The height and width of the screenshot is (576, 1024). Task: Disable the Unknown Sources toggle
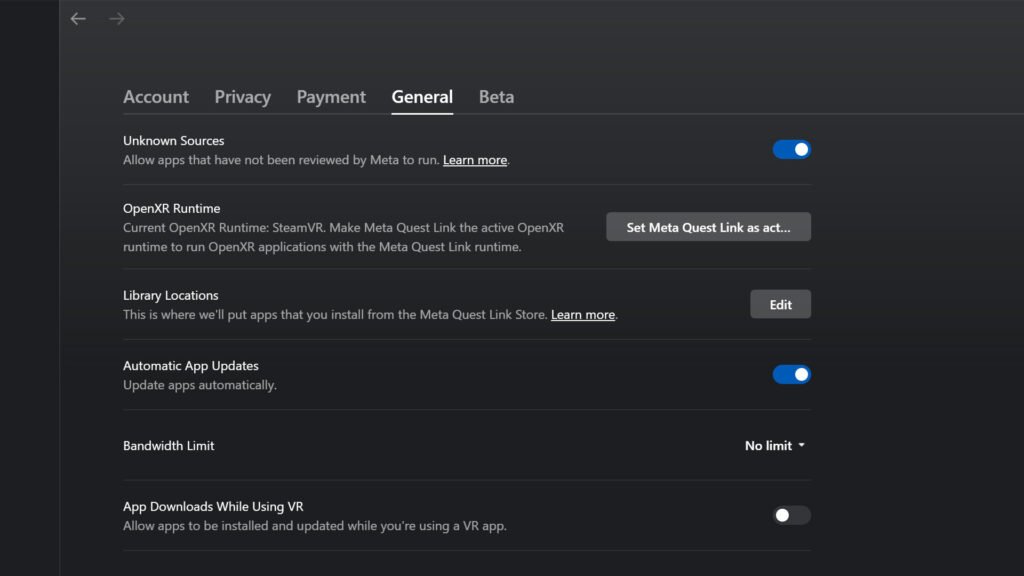792,150
